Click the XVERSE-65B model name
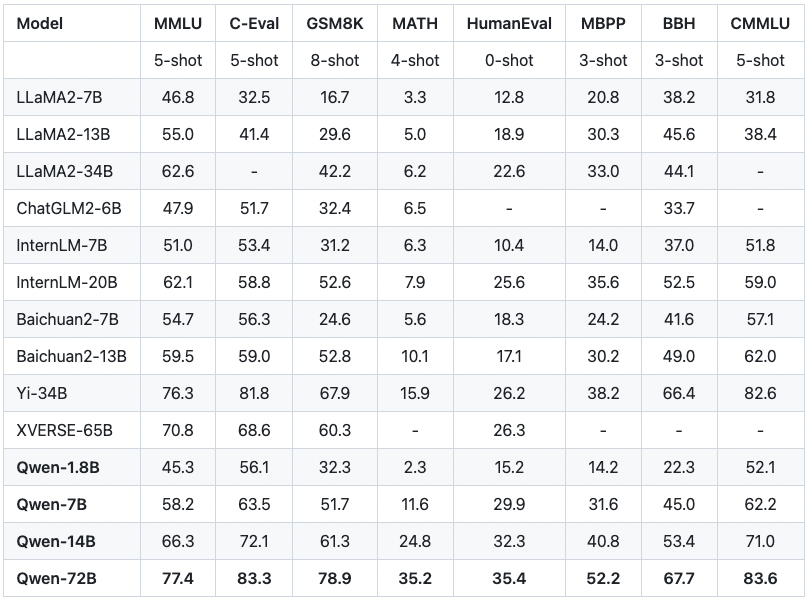This screenshot has height=600, width=809. (x=65, y=430)
